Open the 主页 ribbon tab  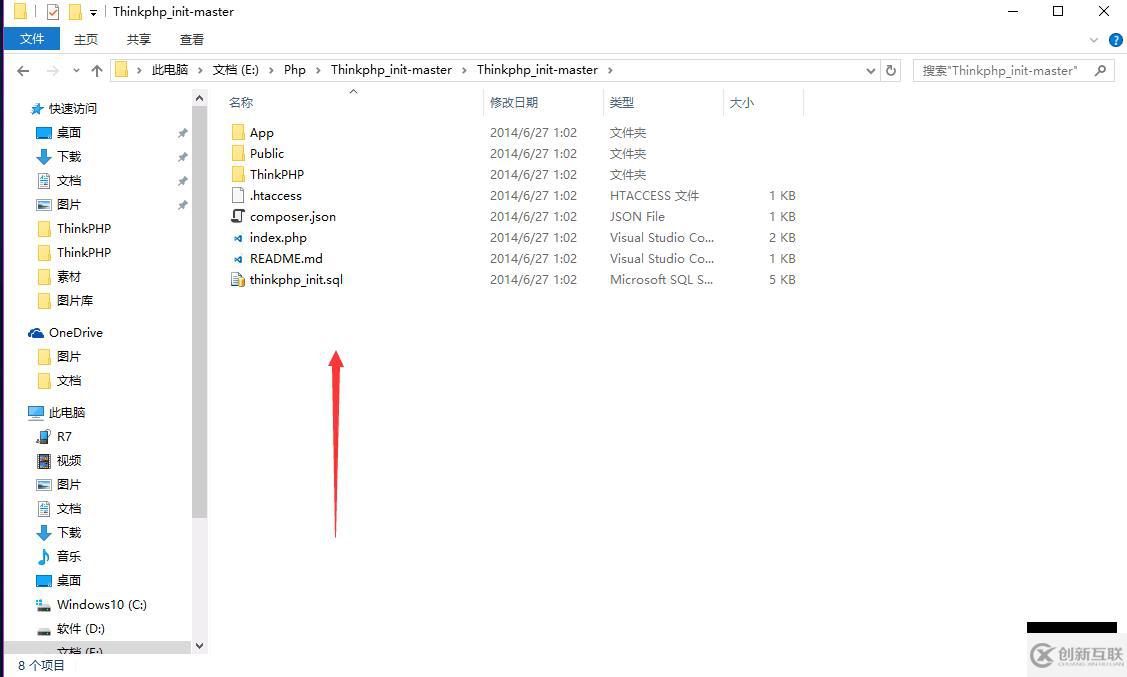[86, 40]
